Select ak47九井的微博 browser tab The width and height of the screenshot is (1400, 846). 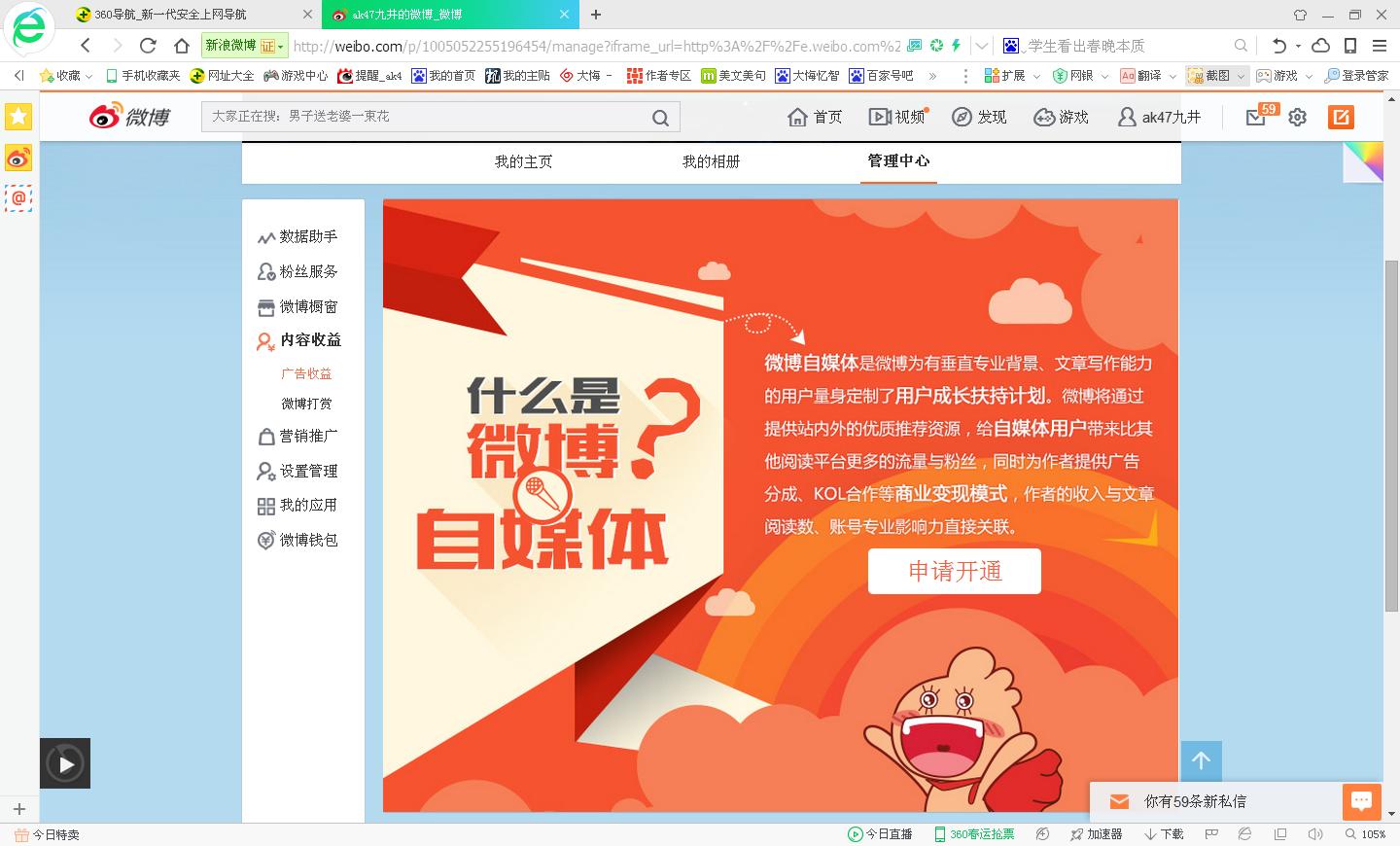click(450, 15)
